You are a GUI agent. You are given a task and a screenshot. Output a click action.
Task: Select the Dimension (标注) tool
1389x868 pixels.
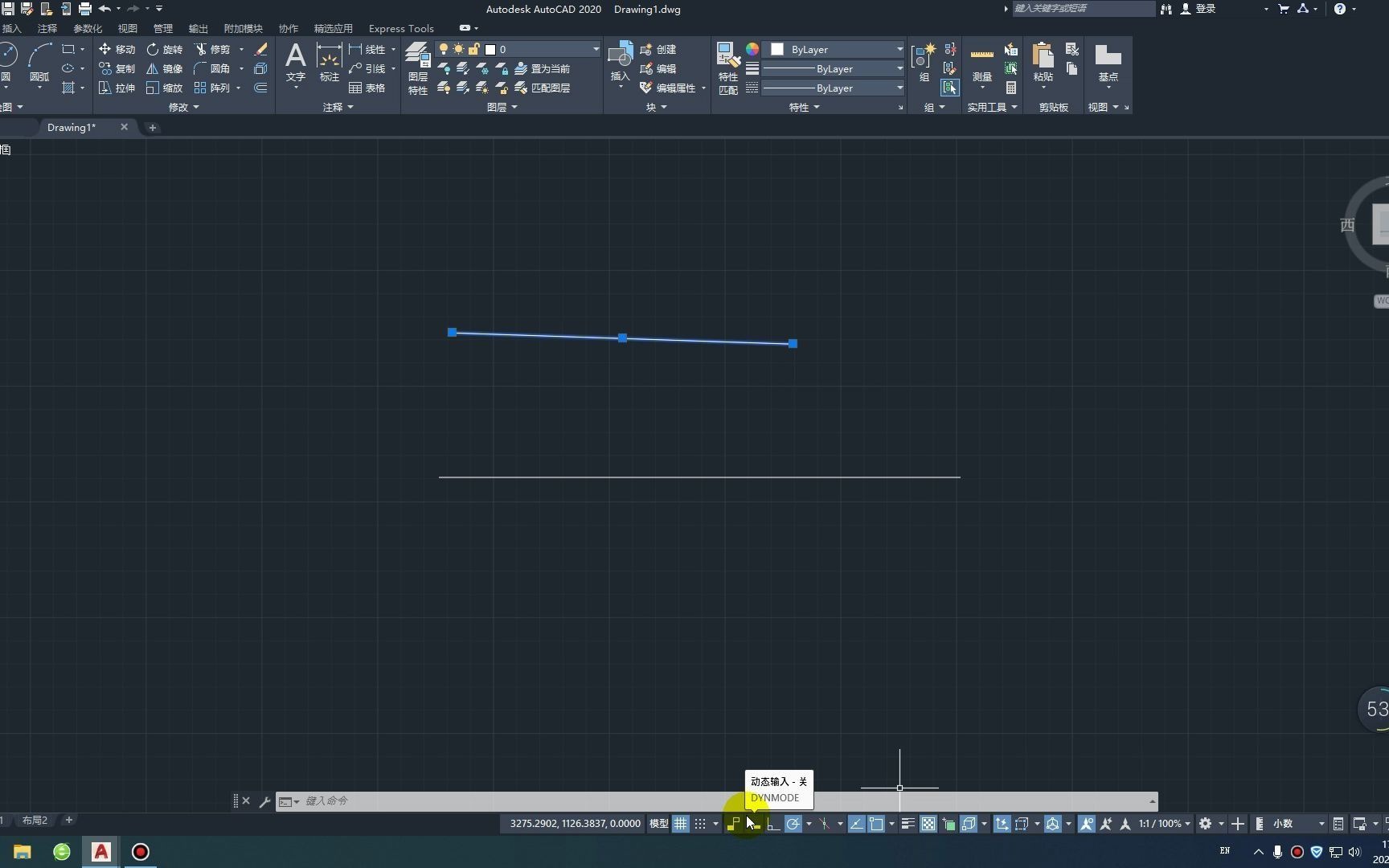coord(329,63)
